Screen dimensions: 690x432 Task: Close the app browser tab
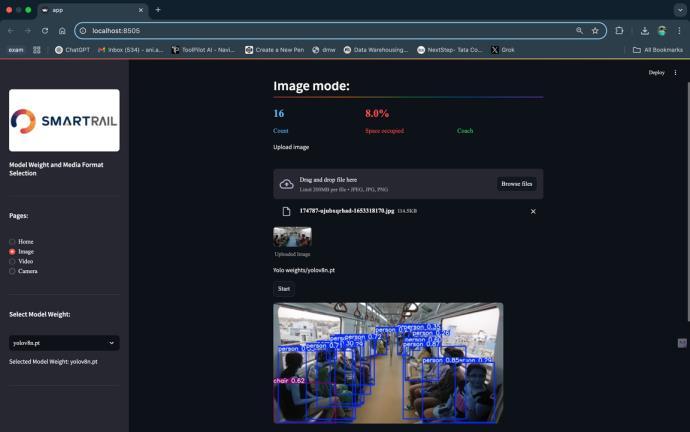click(141, 10)
